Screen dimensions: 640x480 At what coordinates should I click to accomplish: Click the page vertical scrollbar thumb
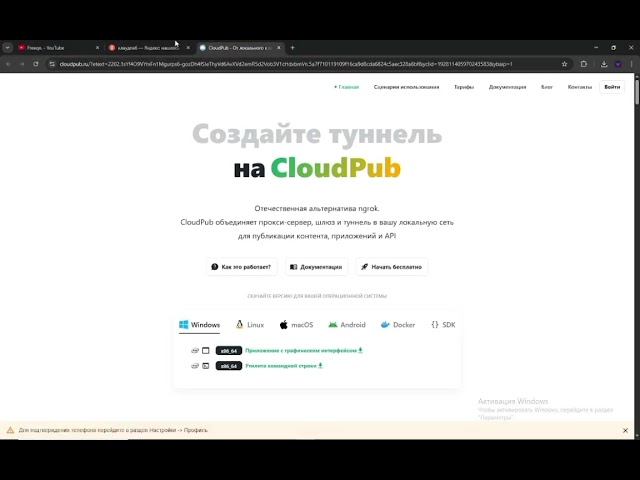[637, 90]
